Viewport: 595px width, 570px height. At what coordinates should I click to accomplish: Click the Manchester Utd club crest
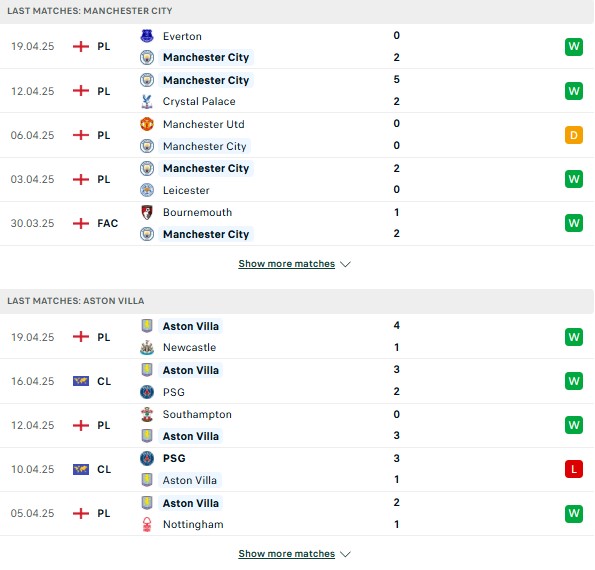pyautogui.click(x=147, y=124)
